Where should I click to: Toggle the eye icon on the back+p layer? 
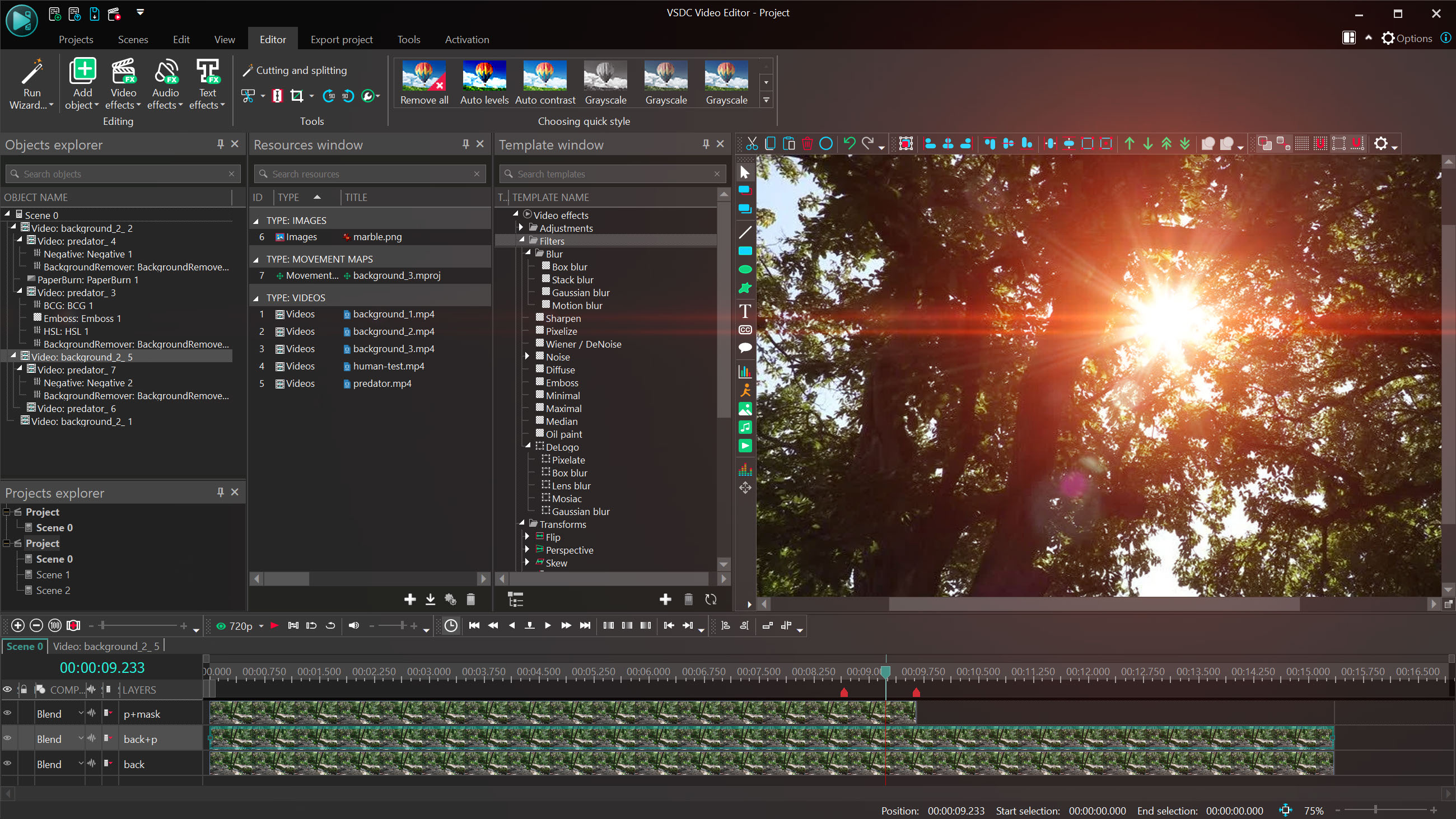8,739
